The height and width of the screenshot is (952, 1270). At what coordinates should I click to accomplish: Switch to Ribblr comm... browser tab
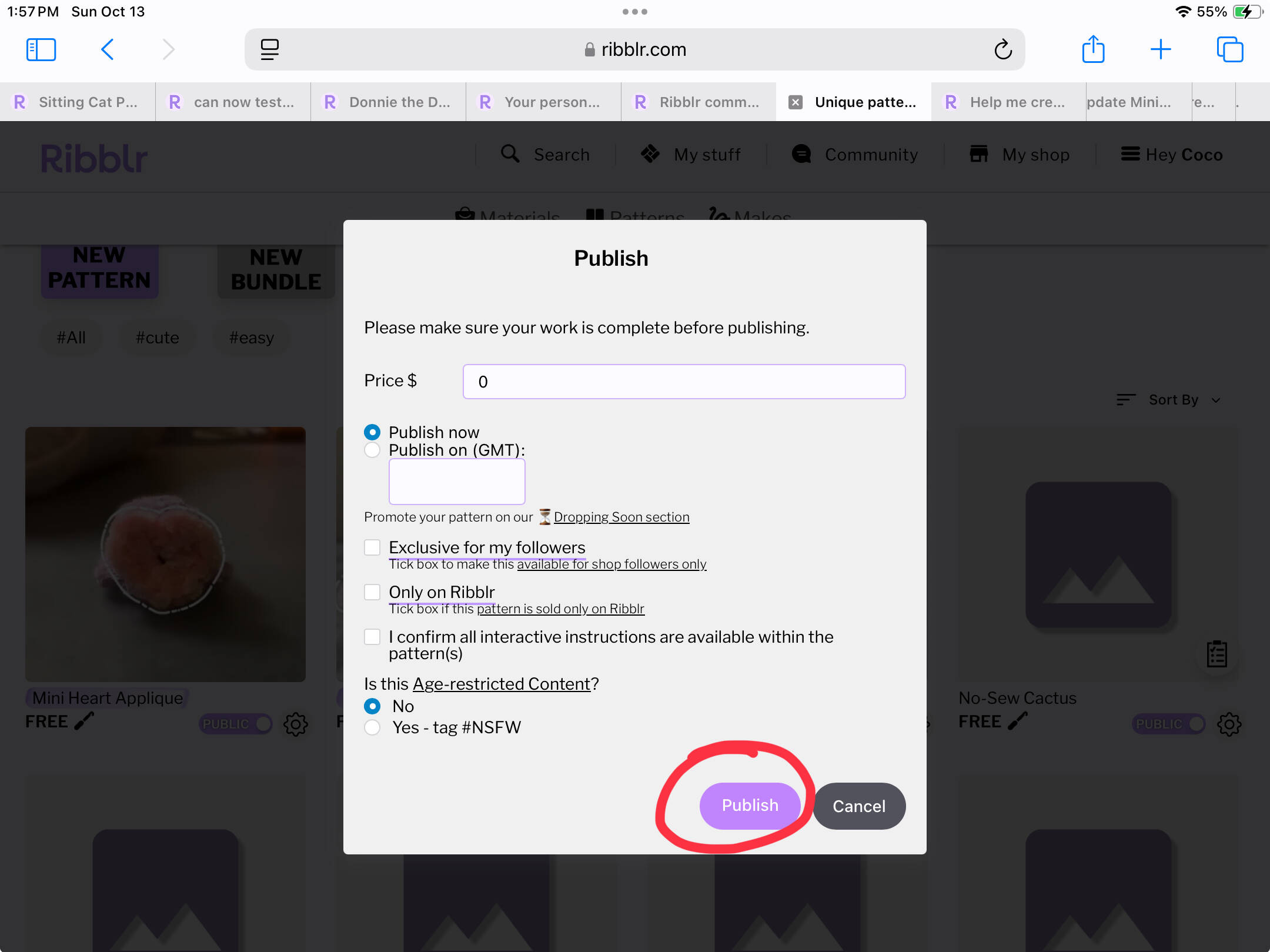(x=698, y=102)
